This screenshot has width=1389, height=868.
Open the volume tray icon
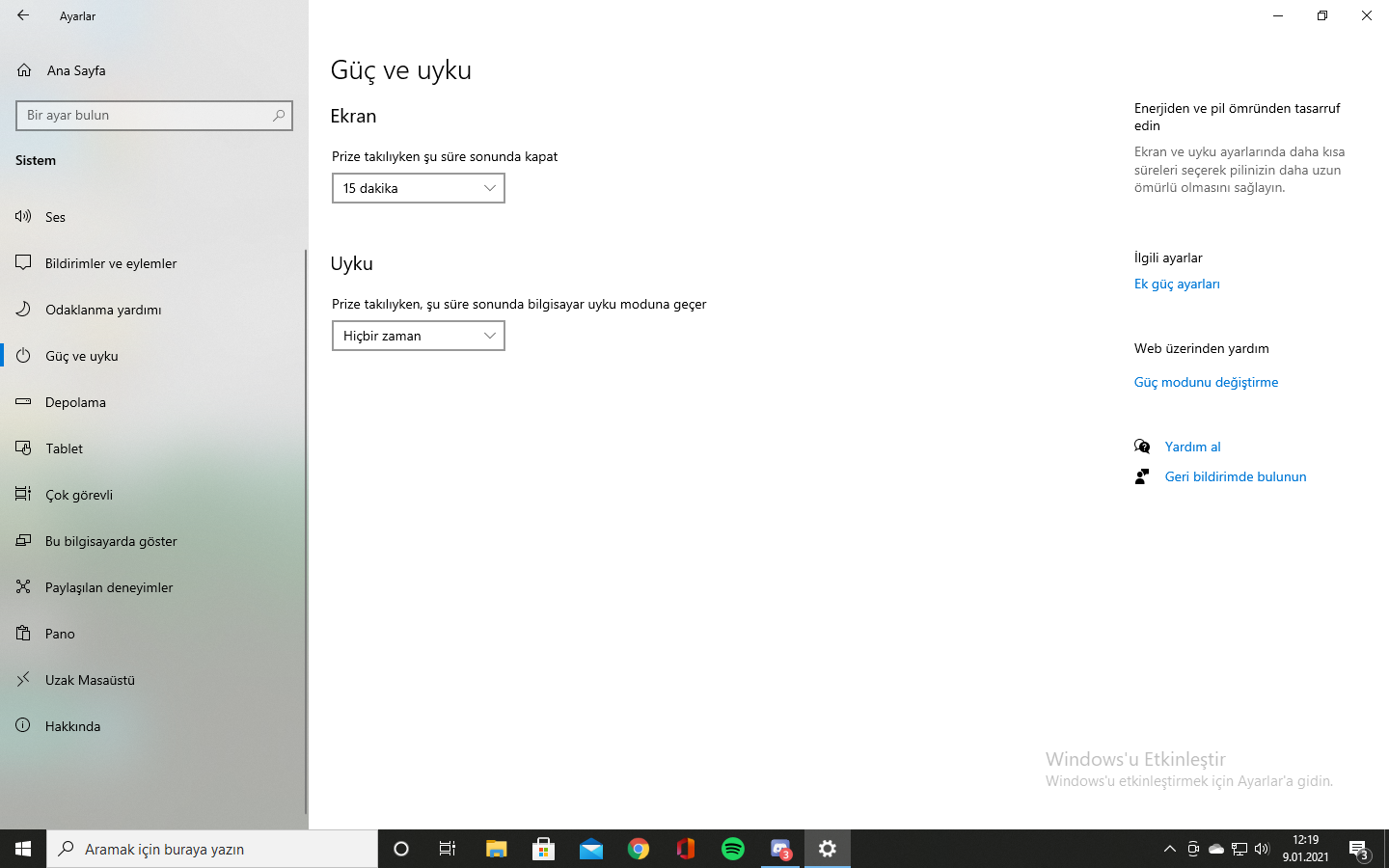pos(1263,849)
